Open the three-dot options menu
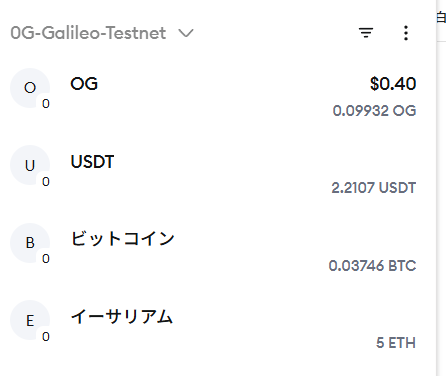This screenshot has height=376, width=446. point(406,33)
